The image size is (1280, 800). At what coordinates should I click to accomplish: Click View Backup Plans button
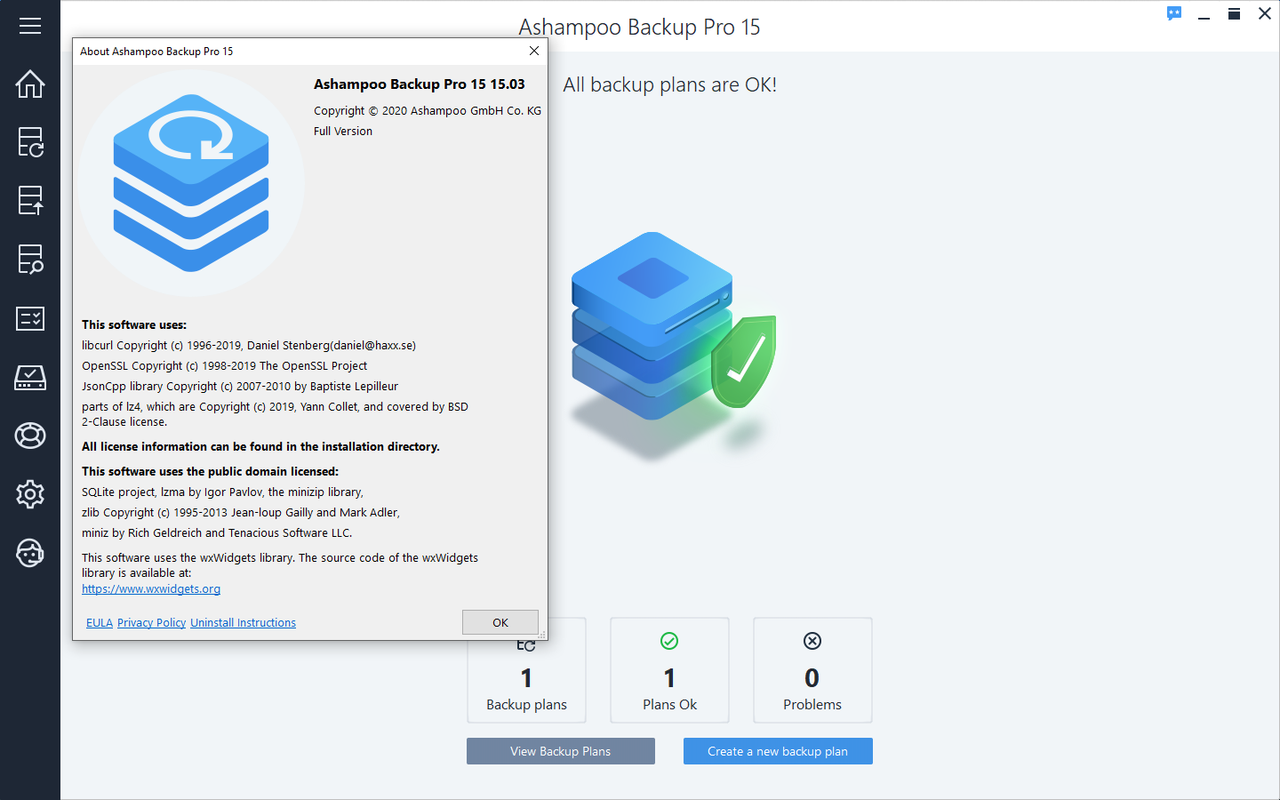(x=560, y=751)
